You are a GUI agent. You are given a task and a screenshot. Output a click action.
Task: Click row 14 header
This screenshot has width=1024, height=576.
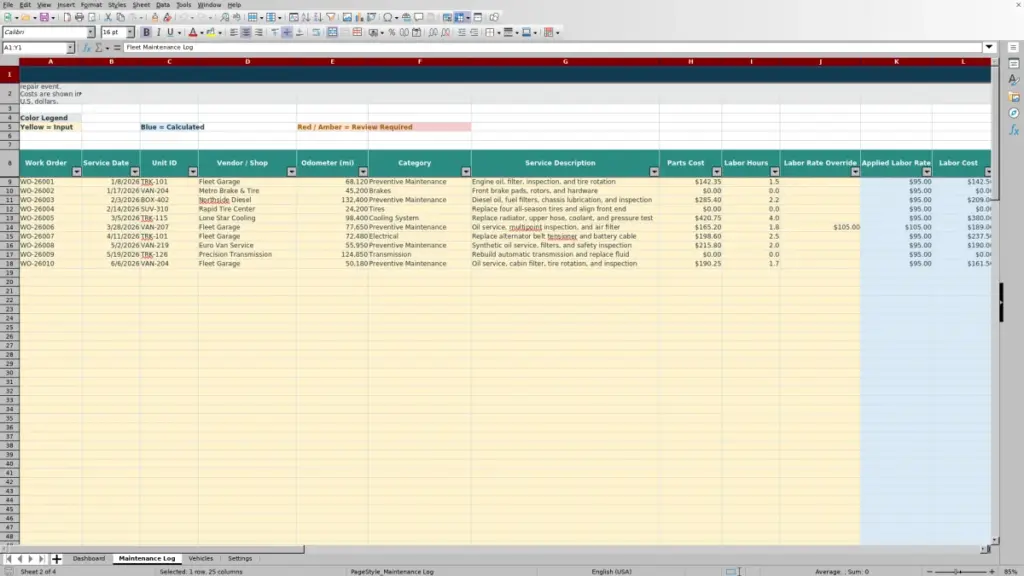(x=9, y=227)
